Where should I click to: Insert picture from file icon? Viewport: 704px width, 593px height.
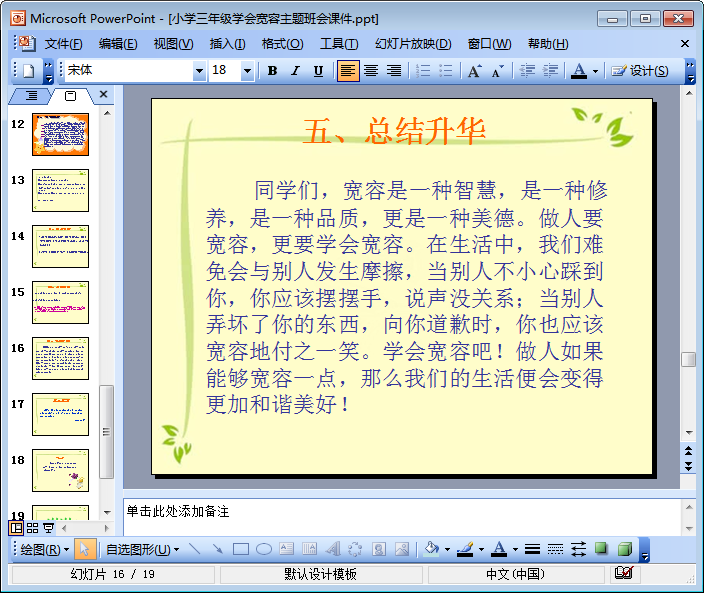pyautogui.click(x=402, y=549)
